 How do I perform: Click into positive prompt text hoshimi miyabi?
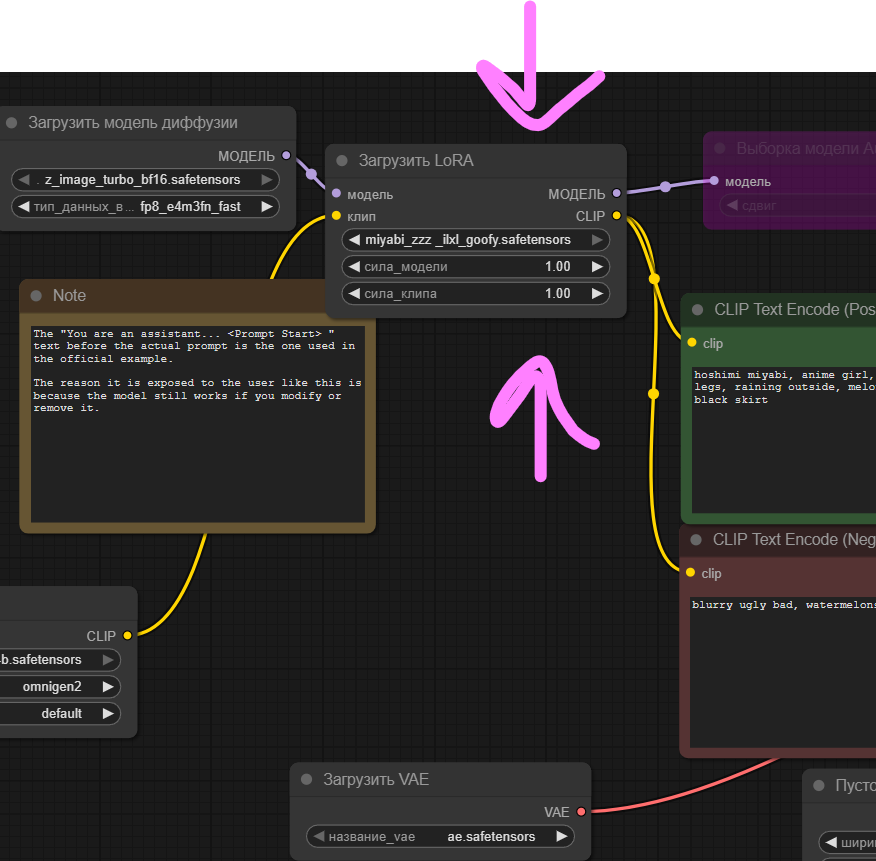783,441
